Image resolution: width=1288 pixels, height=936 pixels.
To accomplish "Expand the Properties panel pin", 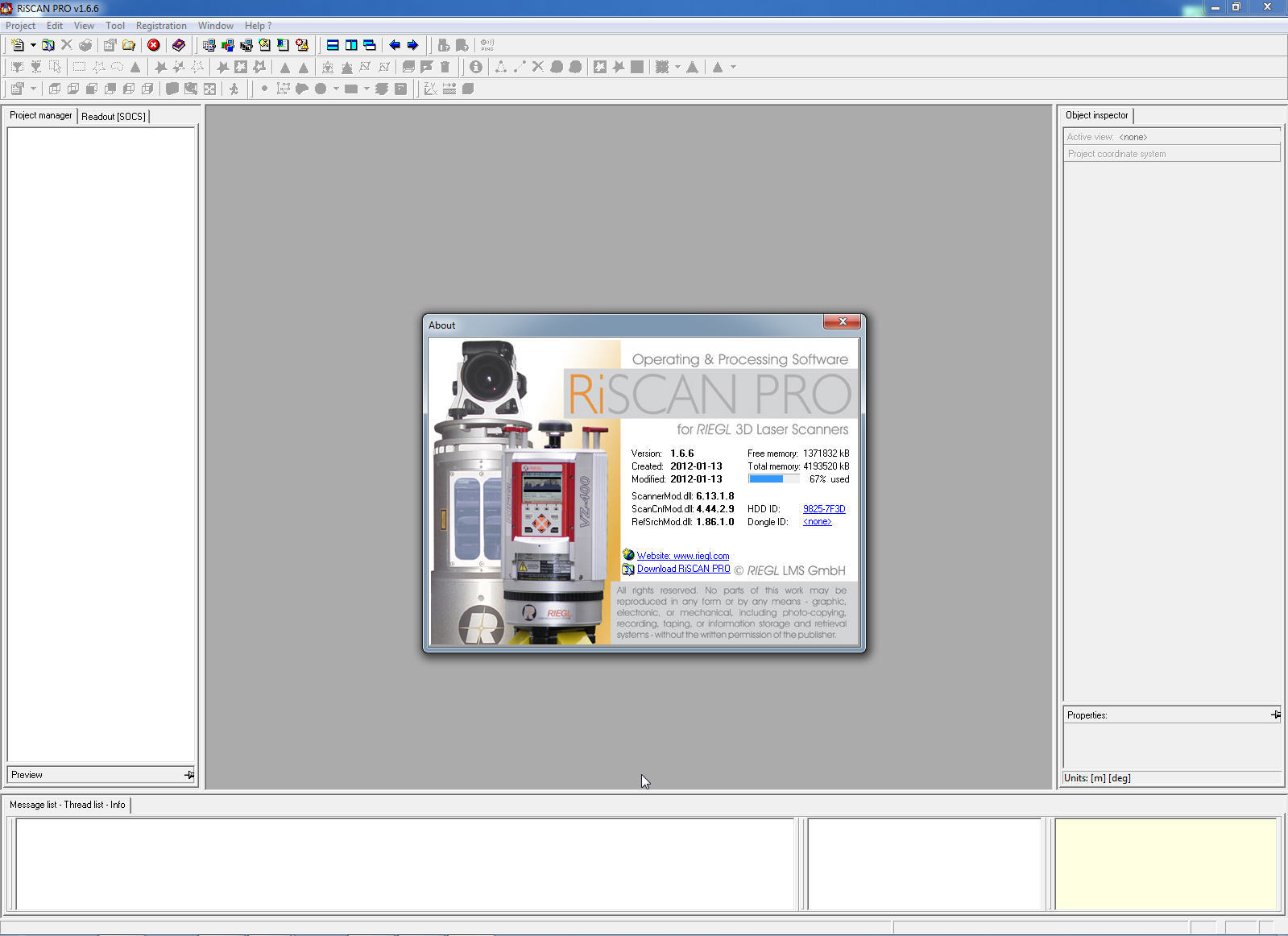I will pos(1276,714).
